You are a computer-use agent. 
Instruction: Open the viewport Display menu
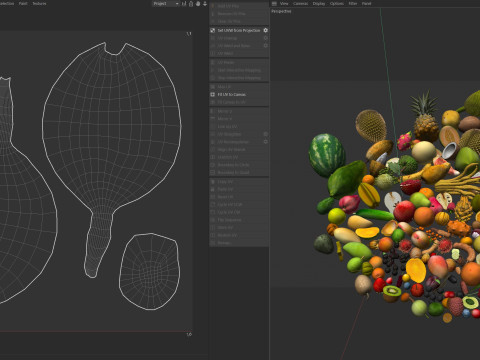319,4
